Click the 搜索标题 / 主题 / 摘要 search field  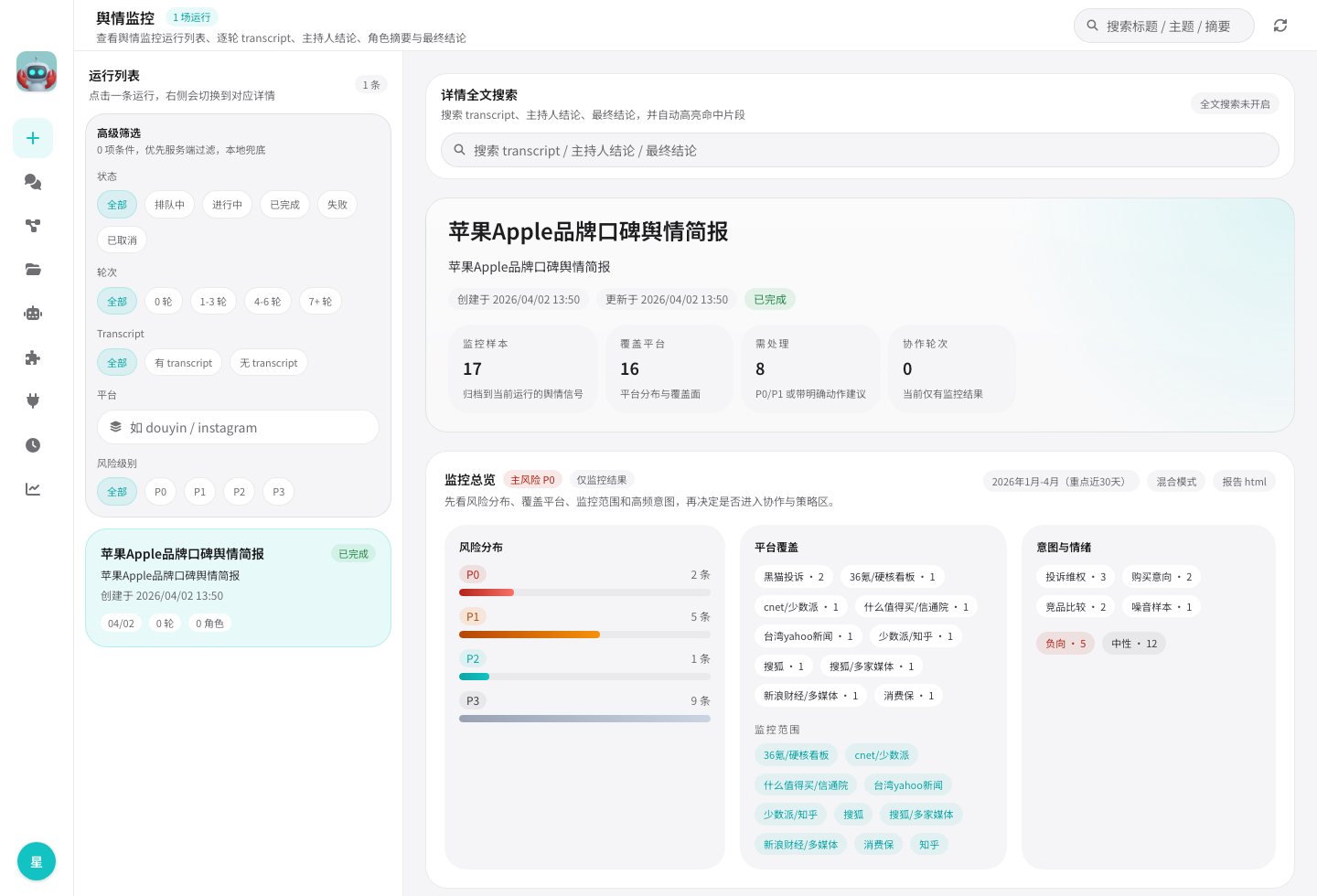(x=1164, y=26)
